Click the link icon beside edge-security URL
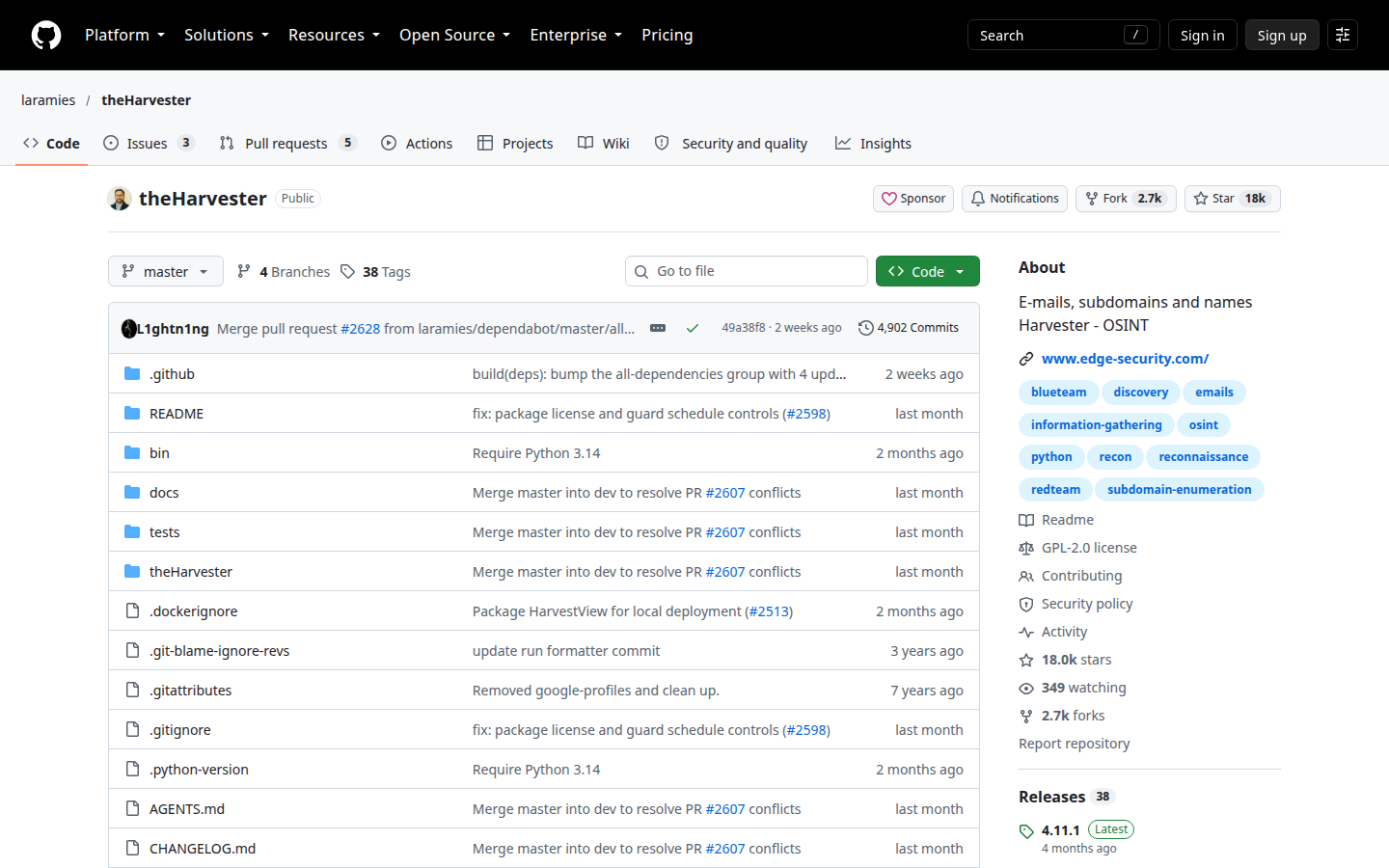The height and width of the screenshot is (868, 1389). click(x=1026, y=359)
